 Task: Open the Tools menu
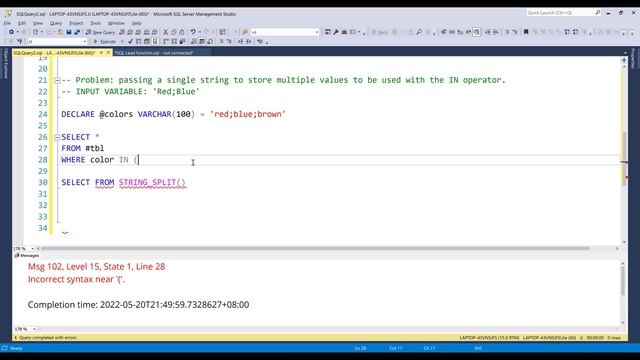(95, 23)
